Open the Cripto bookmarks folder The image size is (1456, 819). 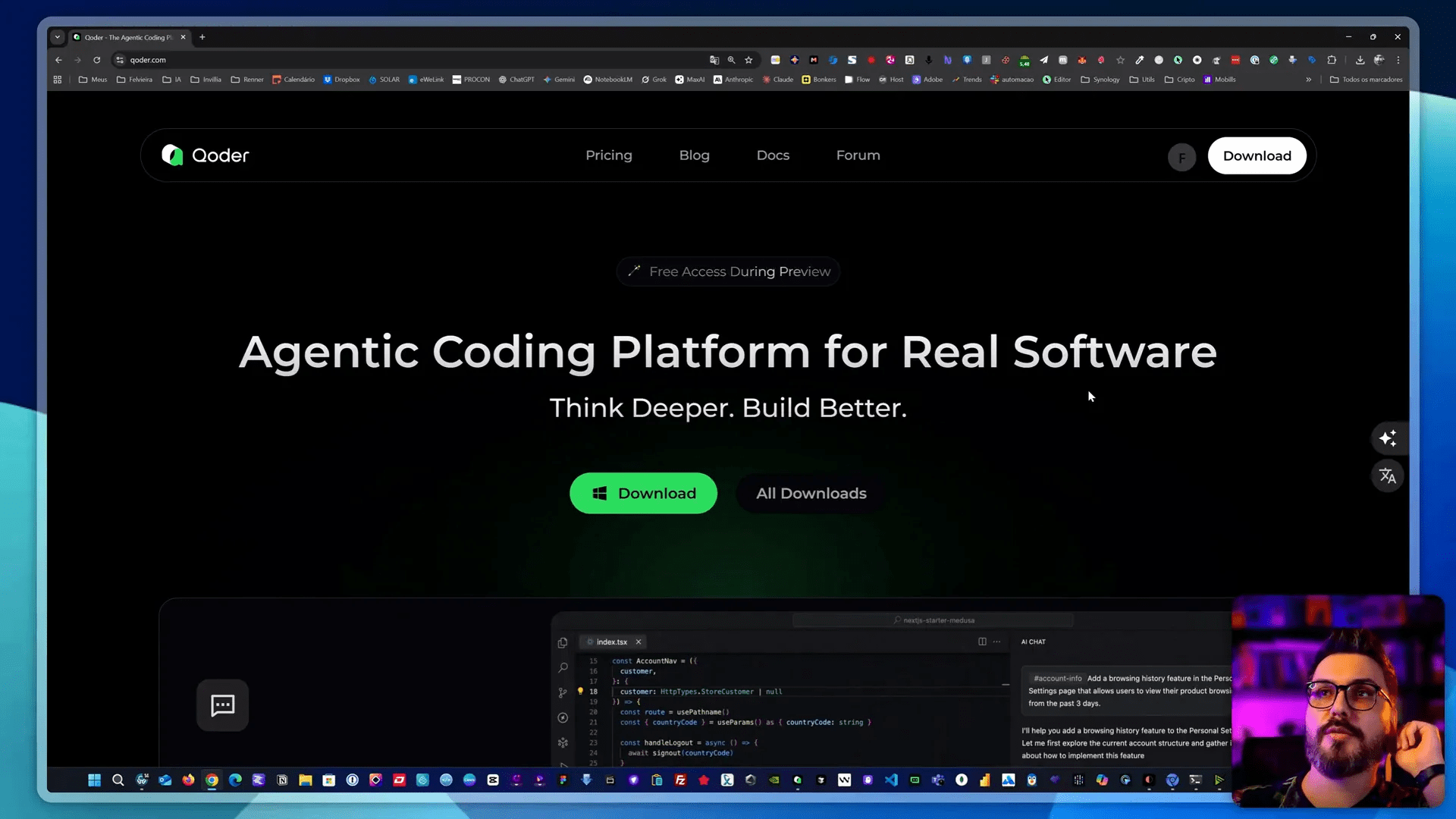coord(1179,80)
